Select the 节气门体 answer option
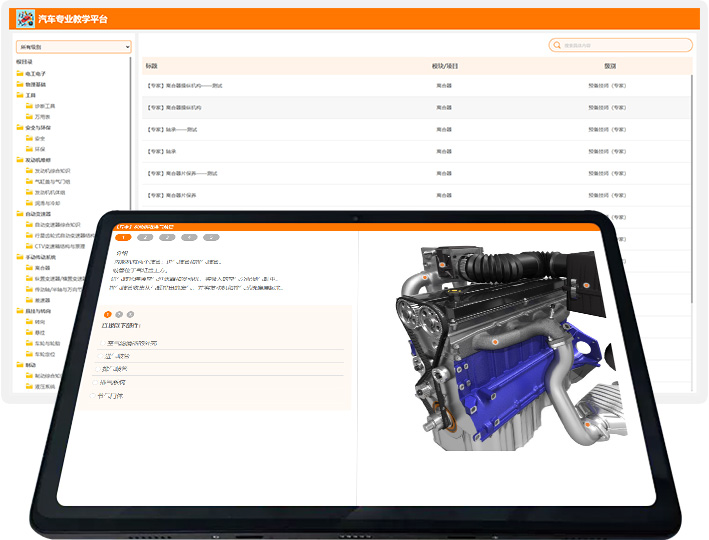This screenshot has height=540, width=709. pos(92,396)
